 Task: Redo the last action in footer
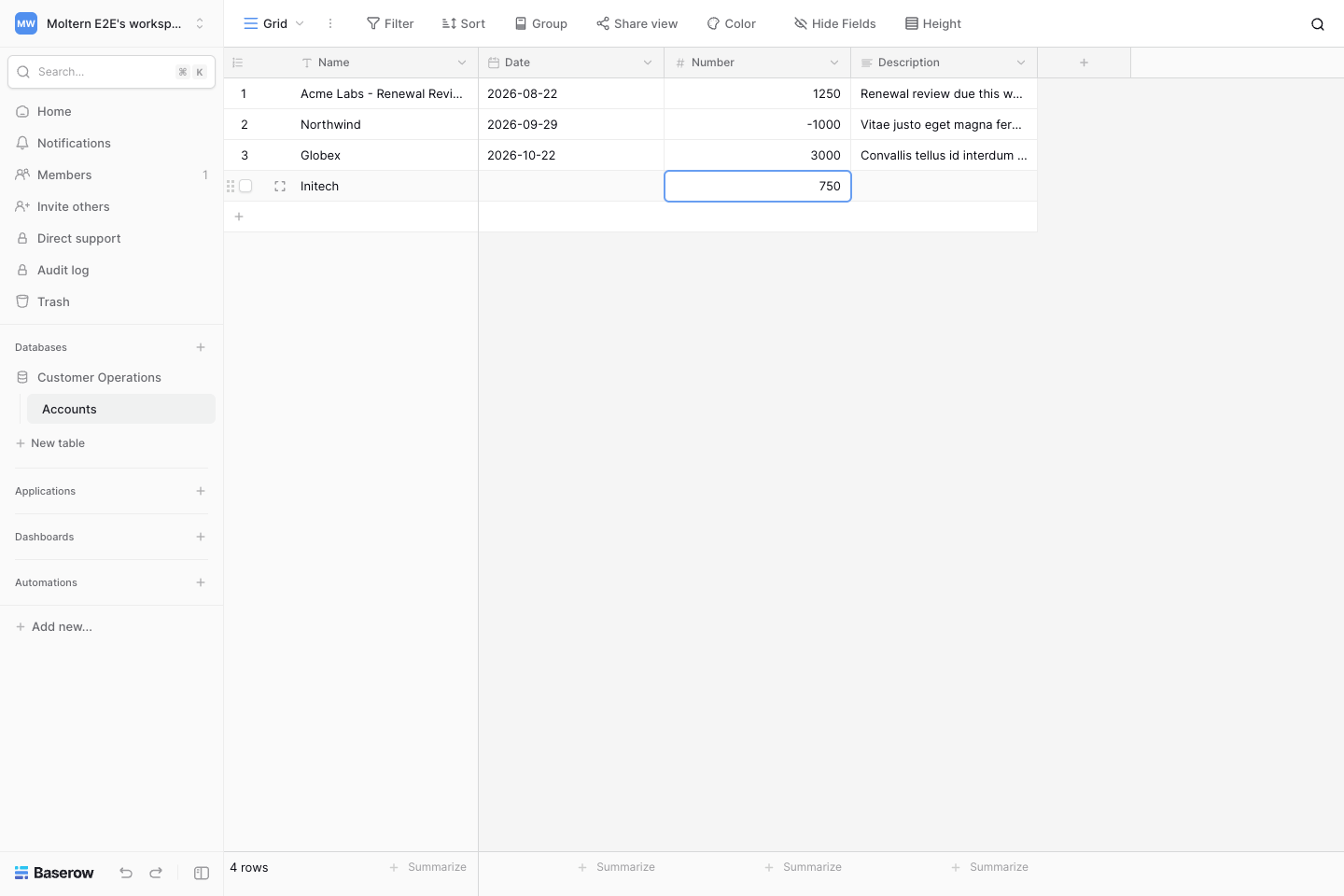point(156,873)
